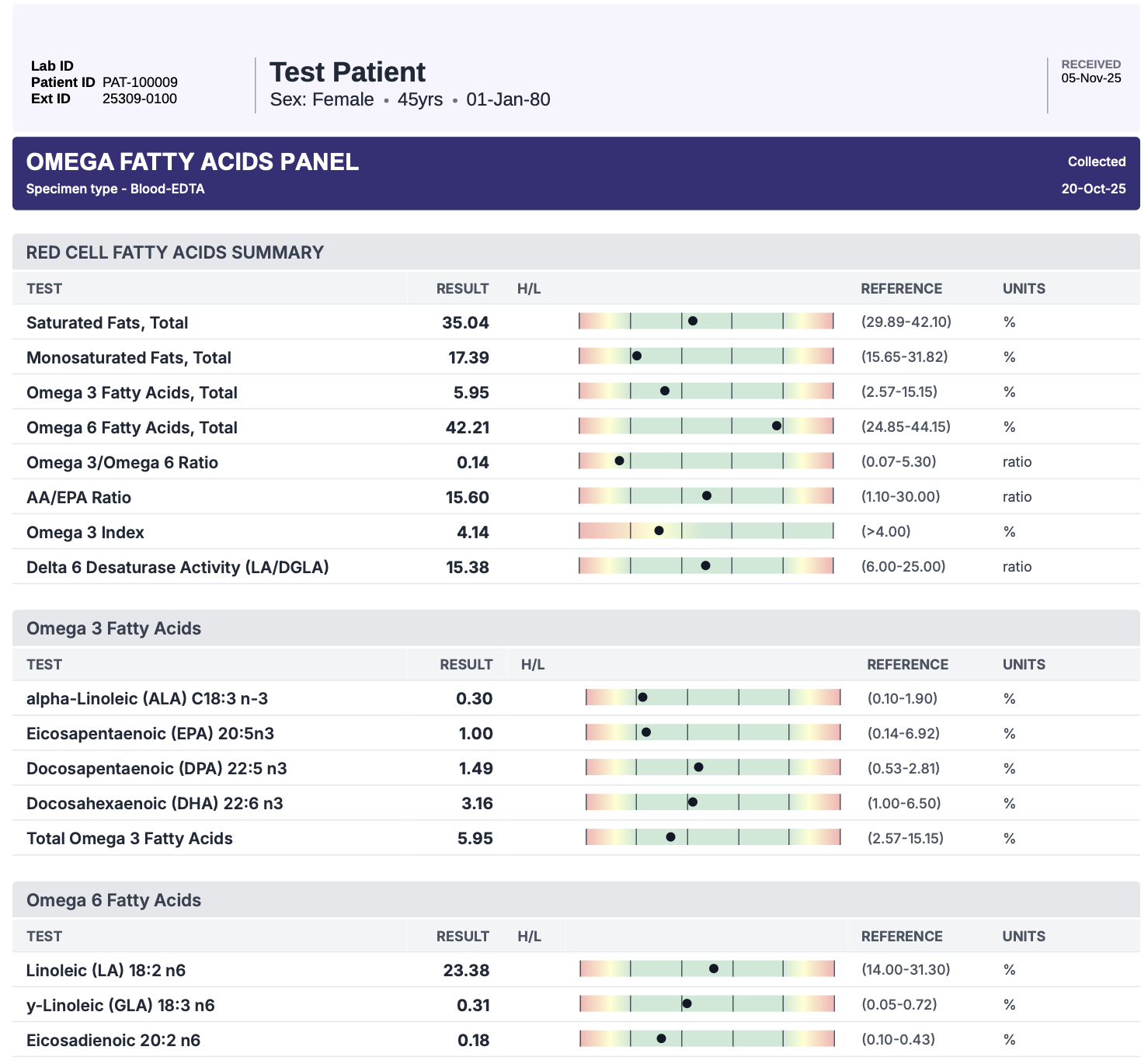Click the Omega 6 Fatty Acids section header
The width and height of the screenshot is (1148, 1064).
coord(113,900)
